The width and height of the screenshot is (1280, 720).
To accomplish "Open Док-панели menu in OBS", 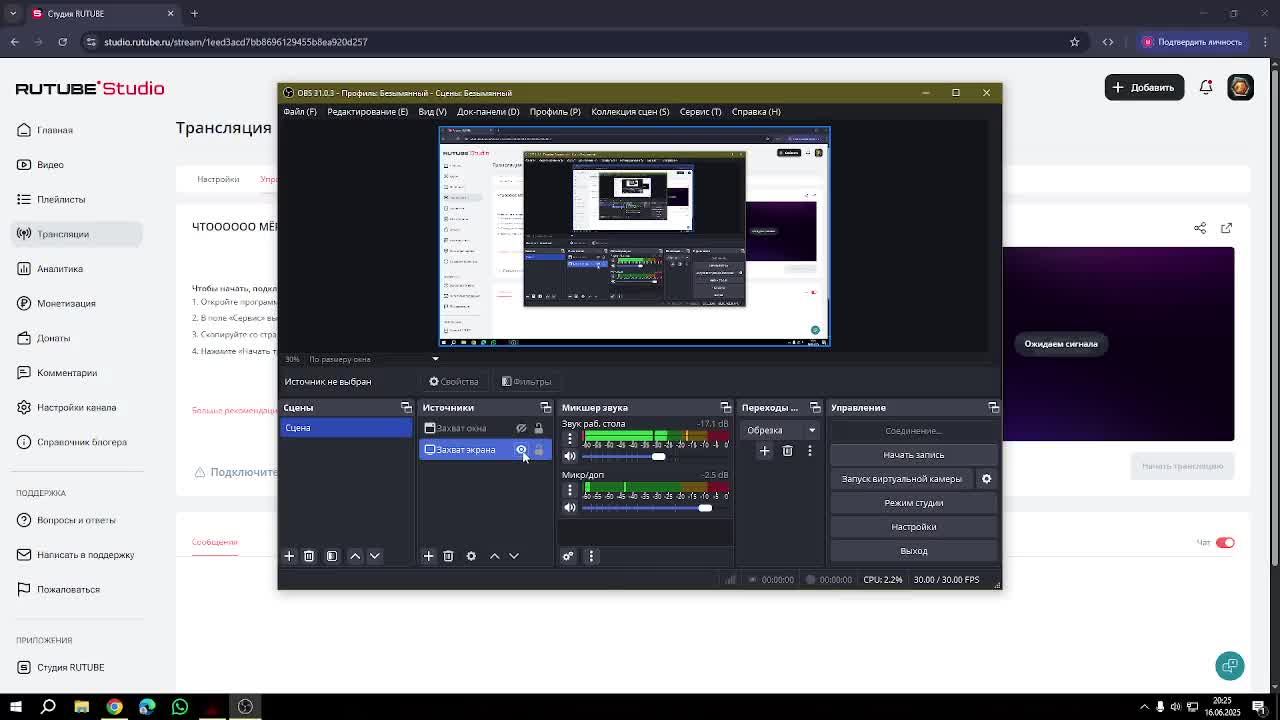I will point(488,112).
